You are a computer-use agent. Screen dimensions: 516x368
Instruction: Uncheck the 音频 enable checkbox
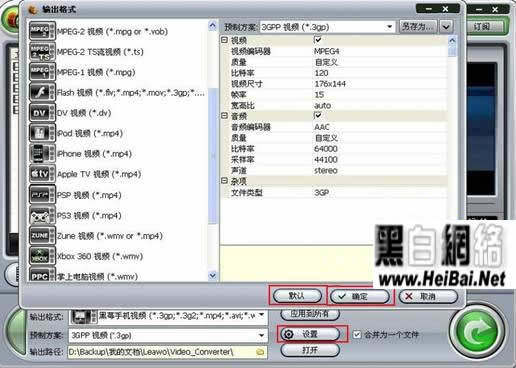[318, 116]
